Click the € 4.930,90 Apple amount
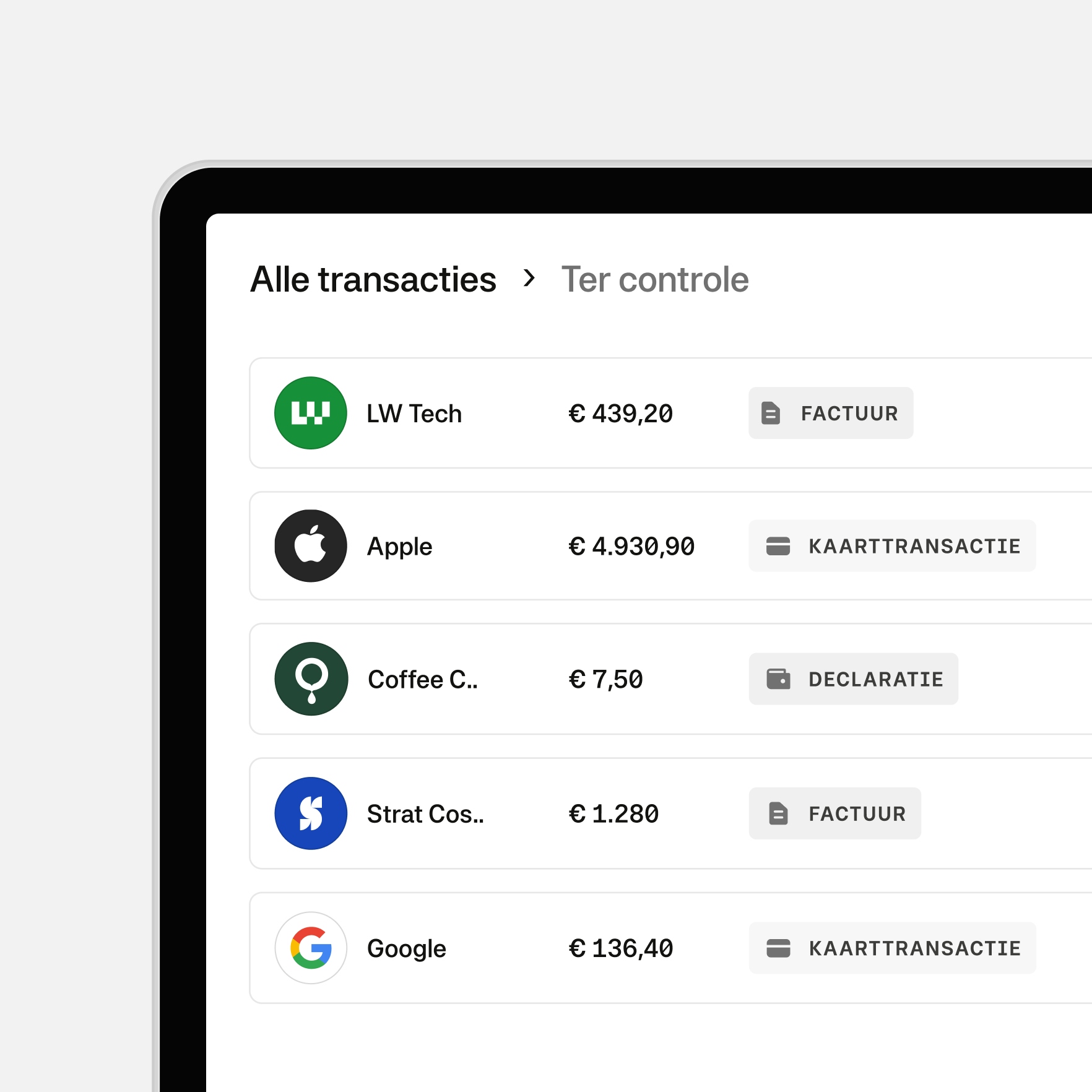 [631, 546]
